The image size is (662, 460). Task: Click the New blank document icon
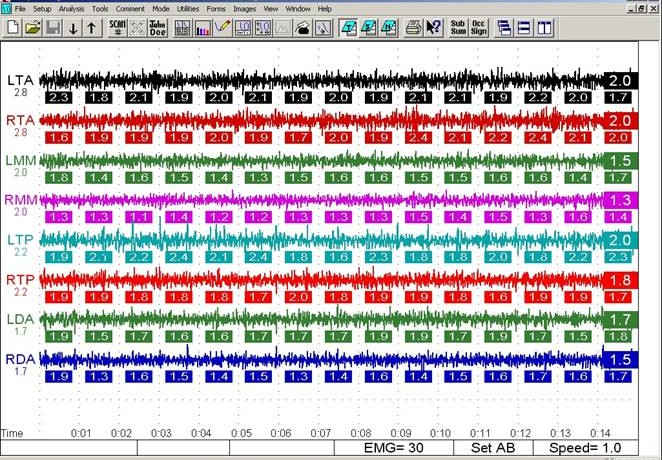pyautogui.click(x=13, y=28)
